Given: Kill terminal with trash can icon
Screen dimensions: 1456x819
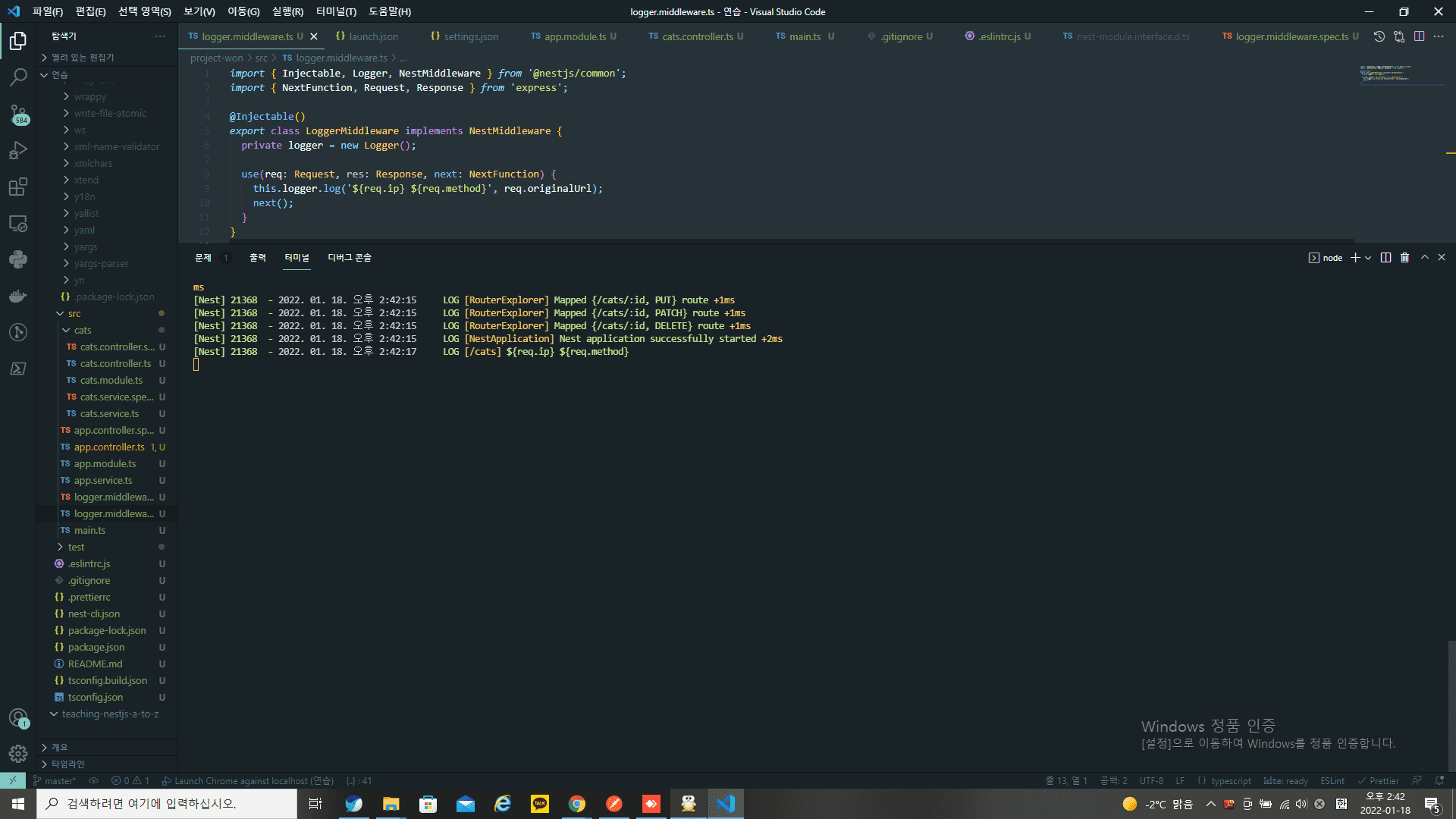Looking at the screenshot, I should 1404,258.
